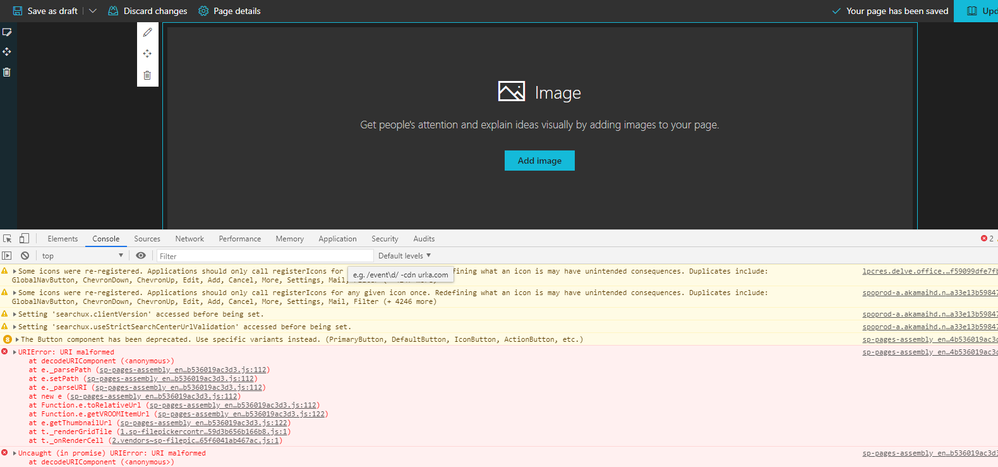Show the console sidebar icon

point(8,256)
